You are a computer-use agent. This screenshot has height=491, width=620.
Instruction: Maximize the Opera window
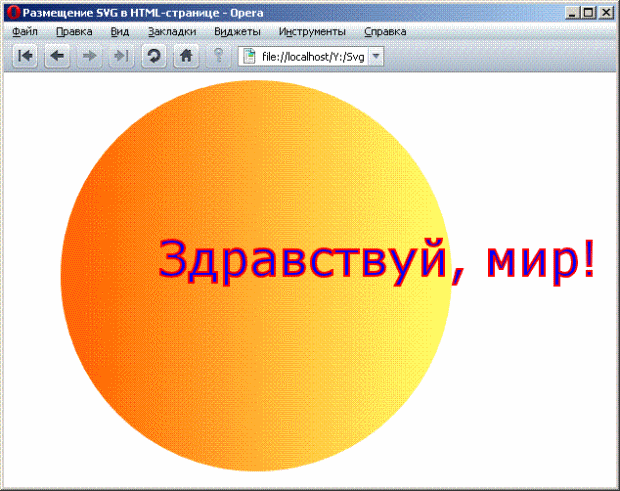point(588,13)
